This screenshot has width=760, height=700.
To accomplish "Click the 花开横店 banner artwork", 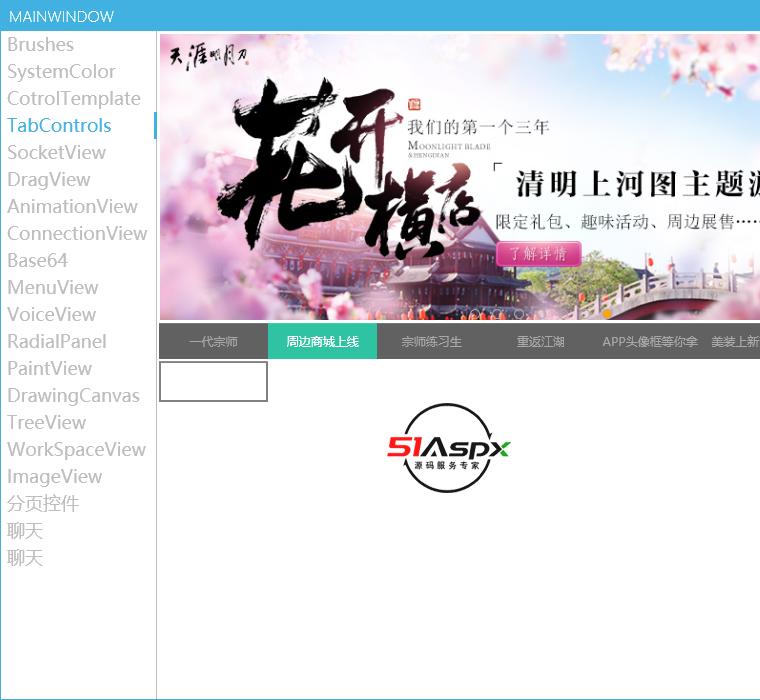I will [x=349, y=170].
